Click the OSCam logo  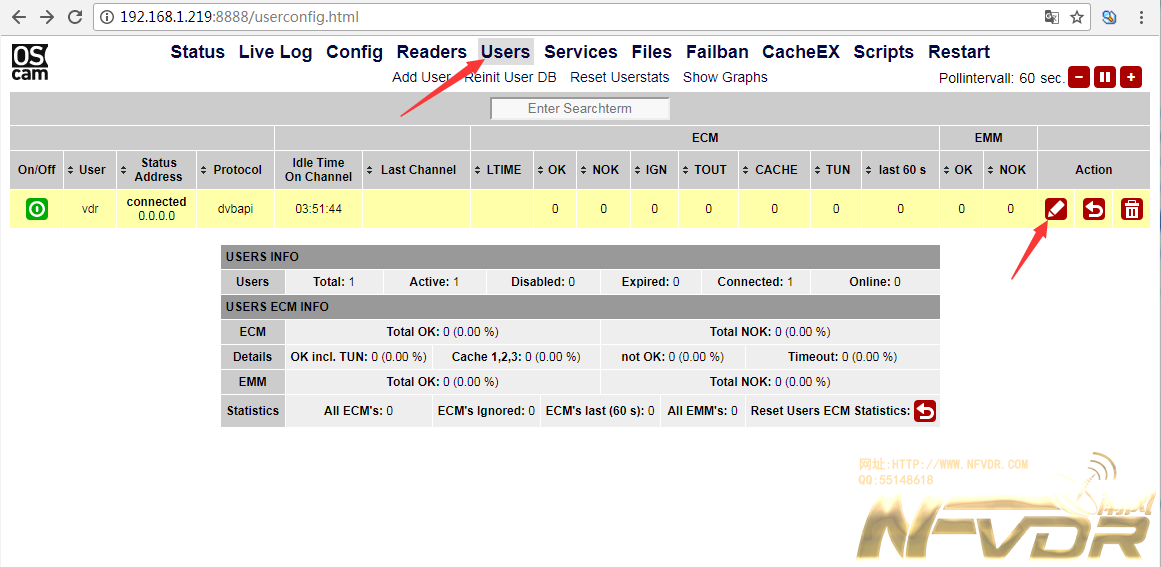tap(29, 62)
